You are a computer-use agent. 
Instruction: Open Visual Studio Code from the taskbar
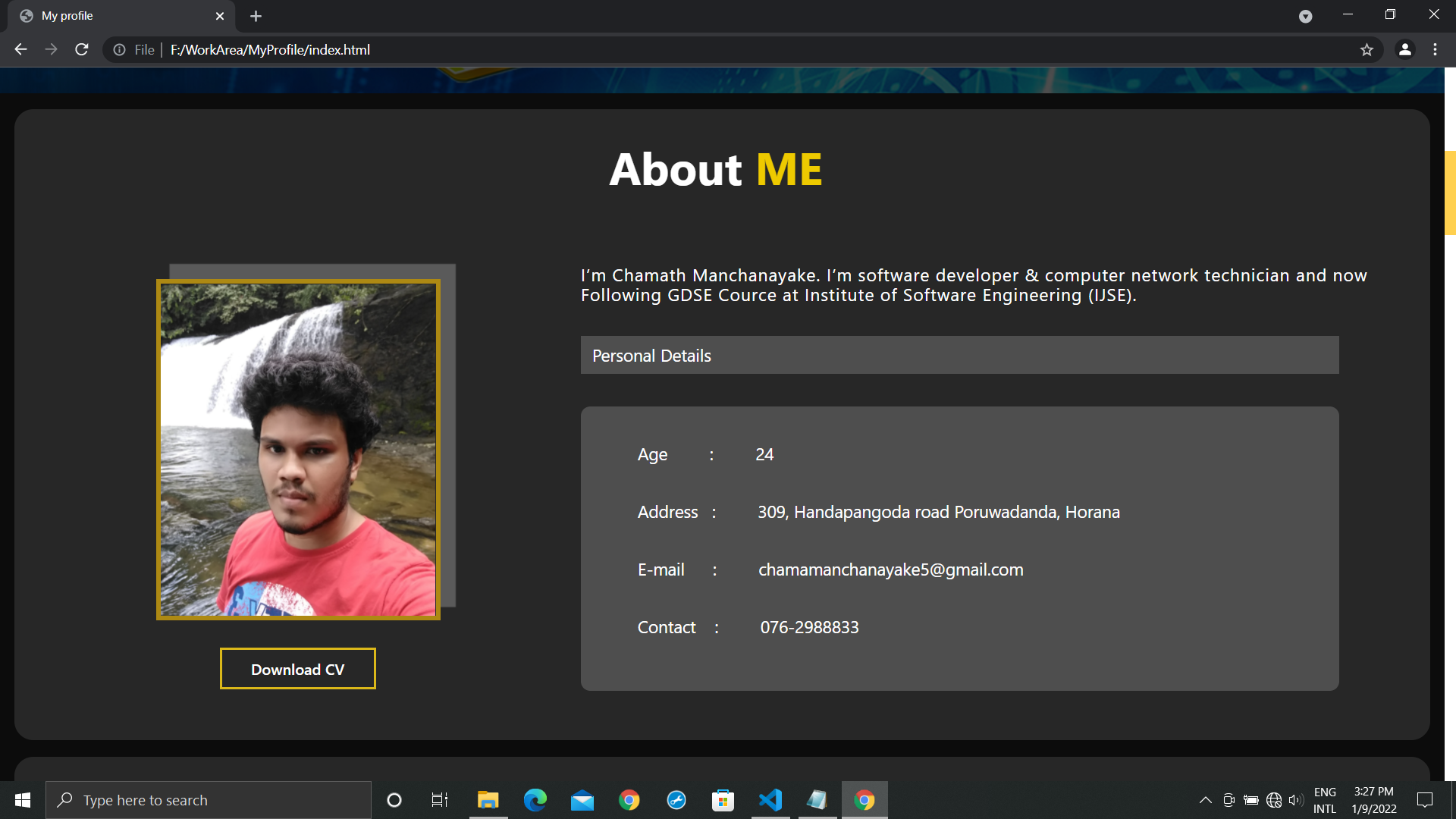[770, 800]
